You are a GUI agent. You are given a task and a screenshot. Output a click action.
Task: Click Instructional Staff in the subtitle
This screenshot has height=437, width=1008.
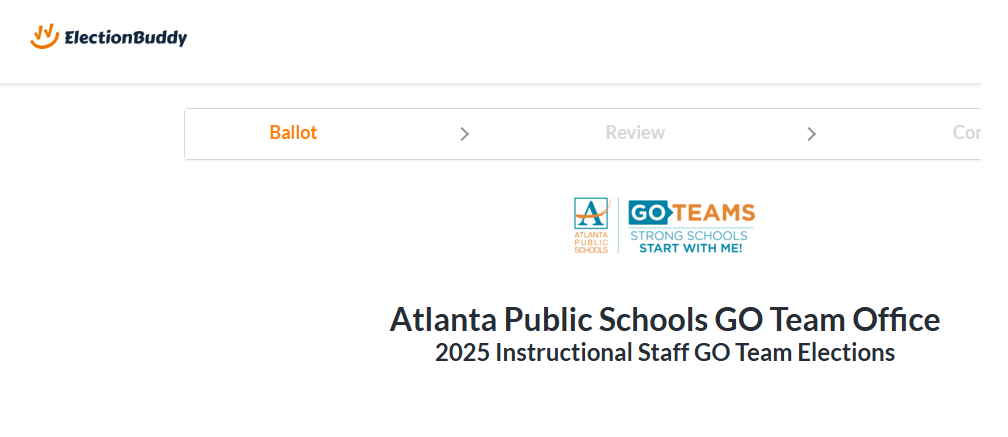[x=591, y=353]
